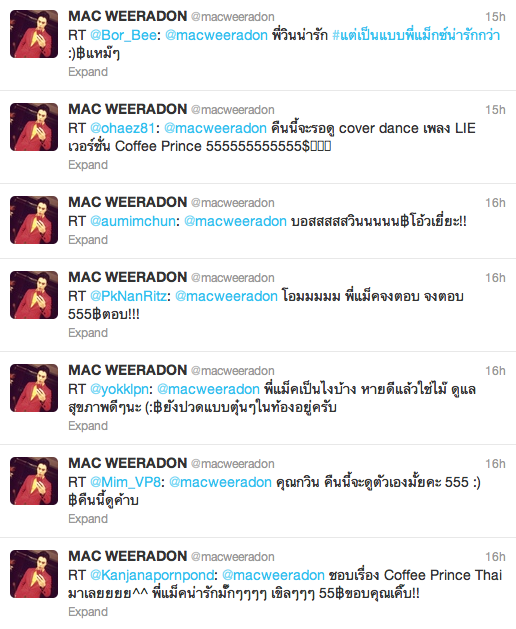Open the 15h timestamp on the @ohaez81 retweet
The width and height of the screenshot is (516, 629).
[495, 110]
